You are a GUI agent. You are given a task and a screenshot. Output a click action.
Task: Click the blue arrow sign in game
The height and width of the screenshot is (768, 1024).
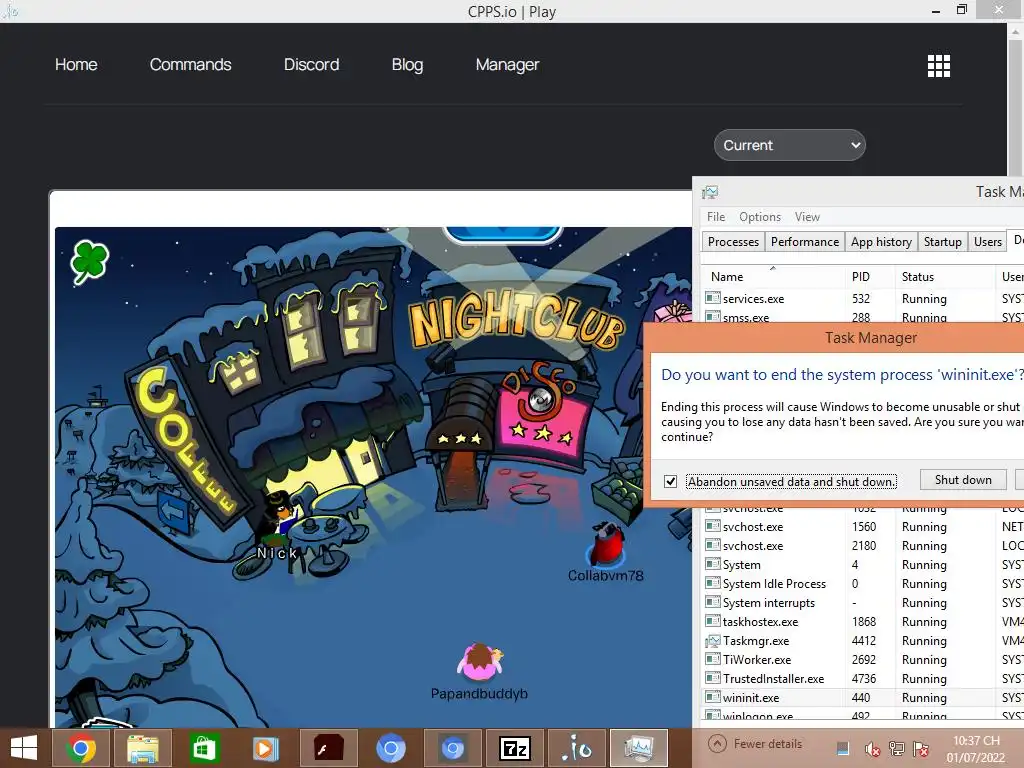coord(174,513)
